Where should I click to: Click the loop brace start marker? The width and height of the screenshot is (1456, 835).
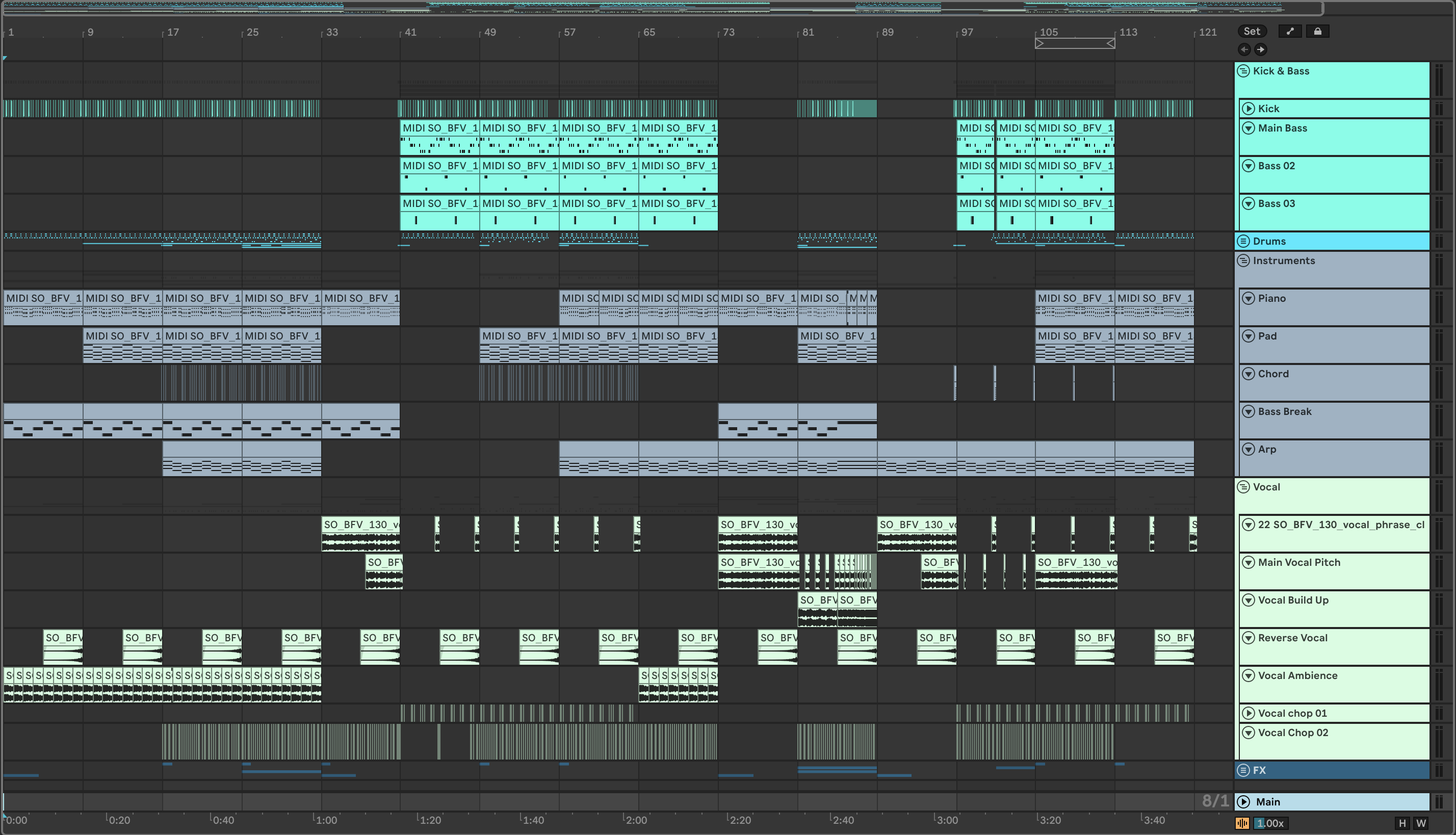point(1039,44)
